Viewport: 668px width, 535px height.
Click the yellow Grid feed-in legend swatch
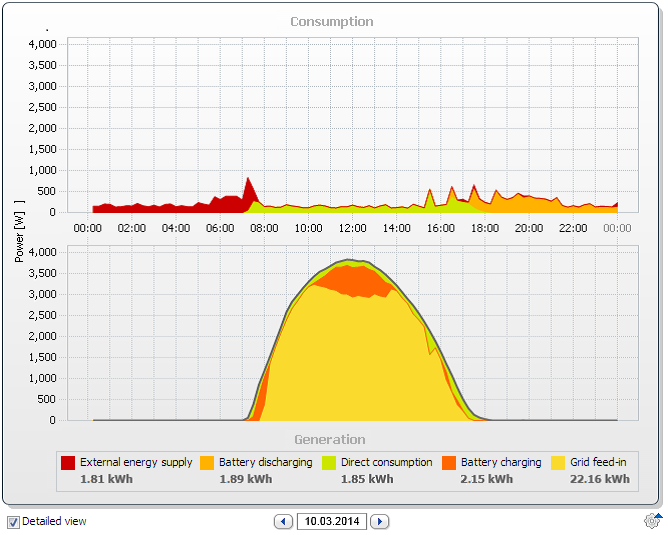[x=559, y=463]
